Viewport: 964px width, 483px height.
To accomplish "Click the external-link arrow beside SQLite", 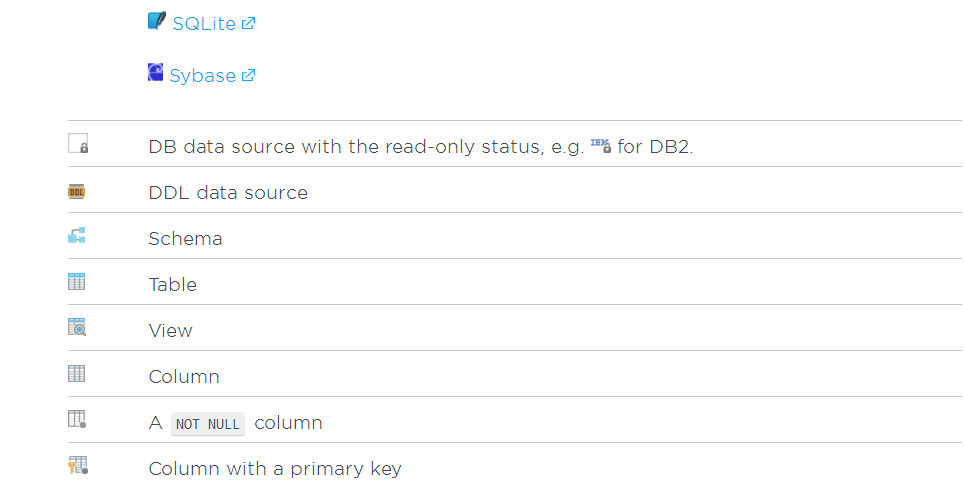I will coord(249,23).
